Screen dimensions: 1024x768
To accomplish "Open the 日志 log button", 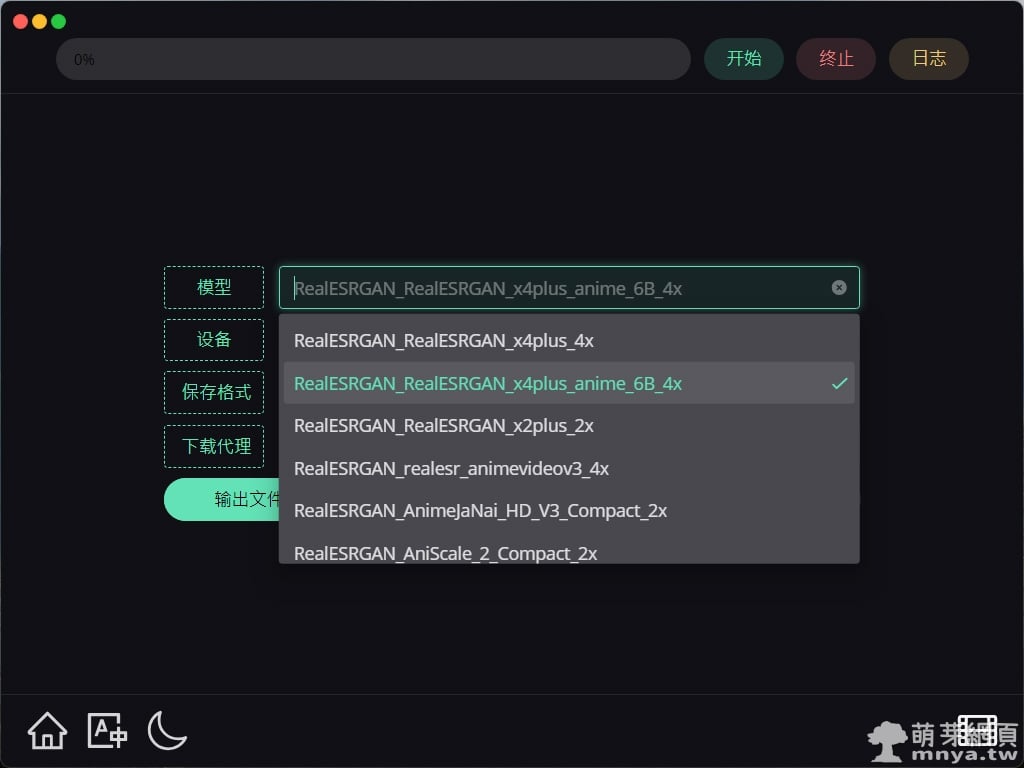I will pos(928,59).
